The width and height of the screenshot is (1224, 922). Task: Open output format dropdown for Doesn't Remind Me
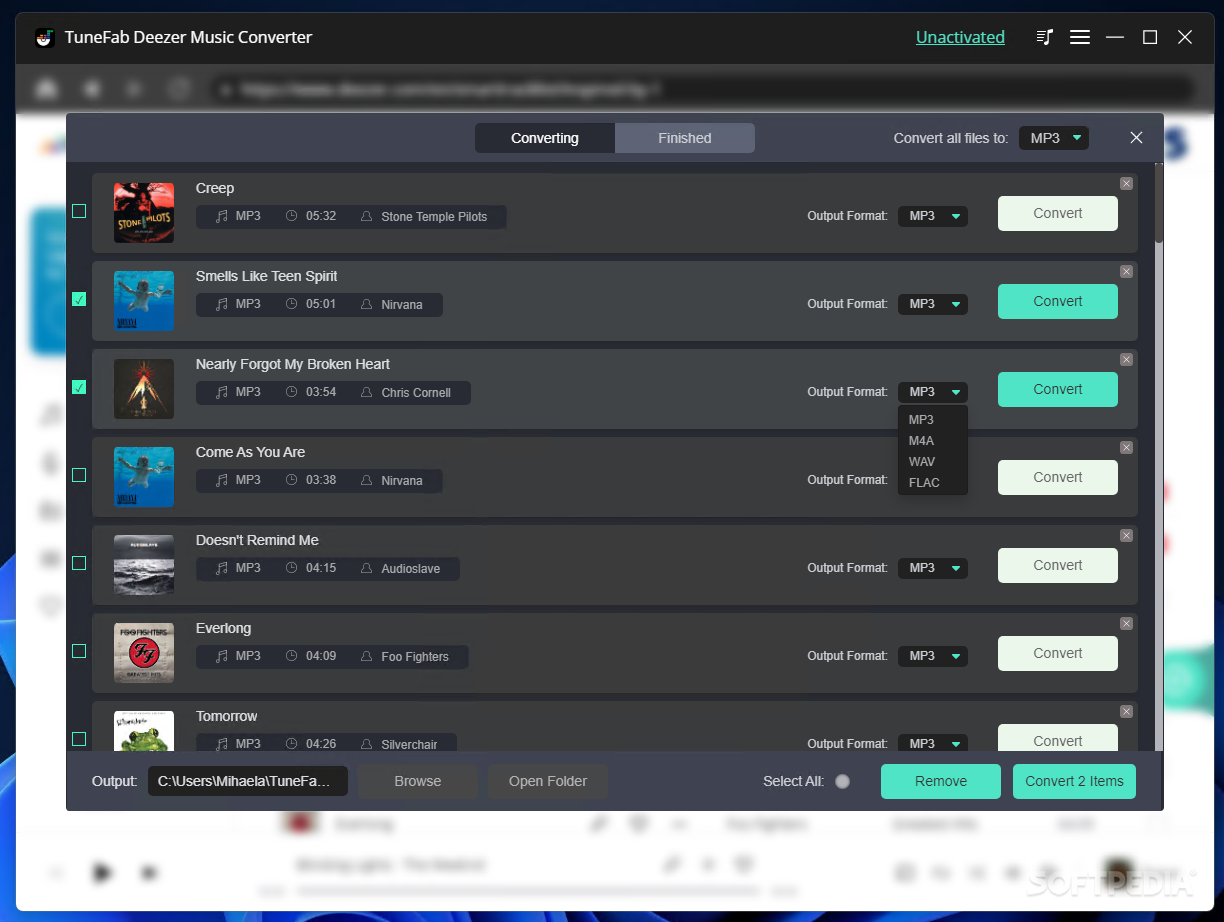933,568
